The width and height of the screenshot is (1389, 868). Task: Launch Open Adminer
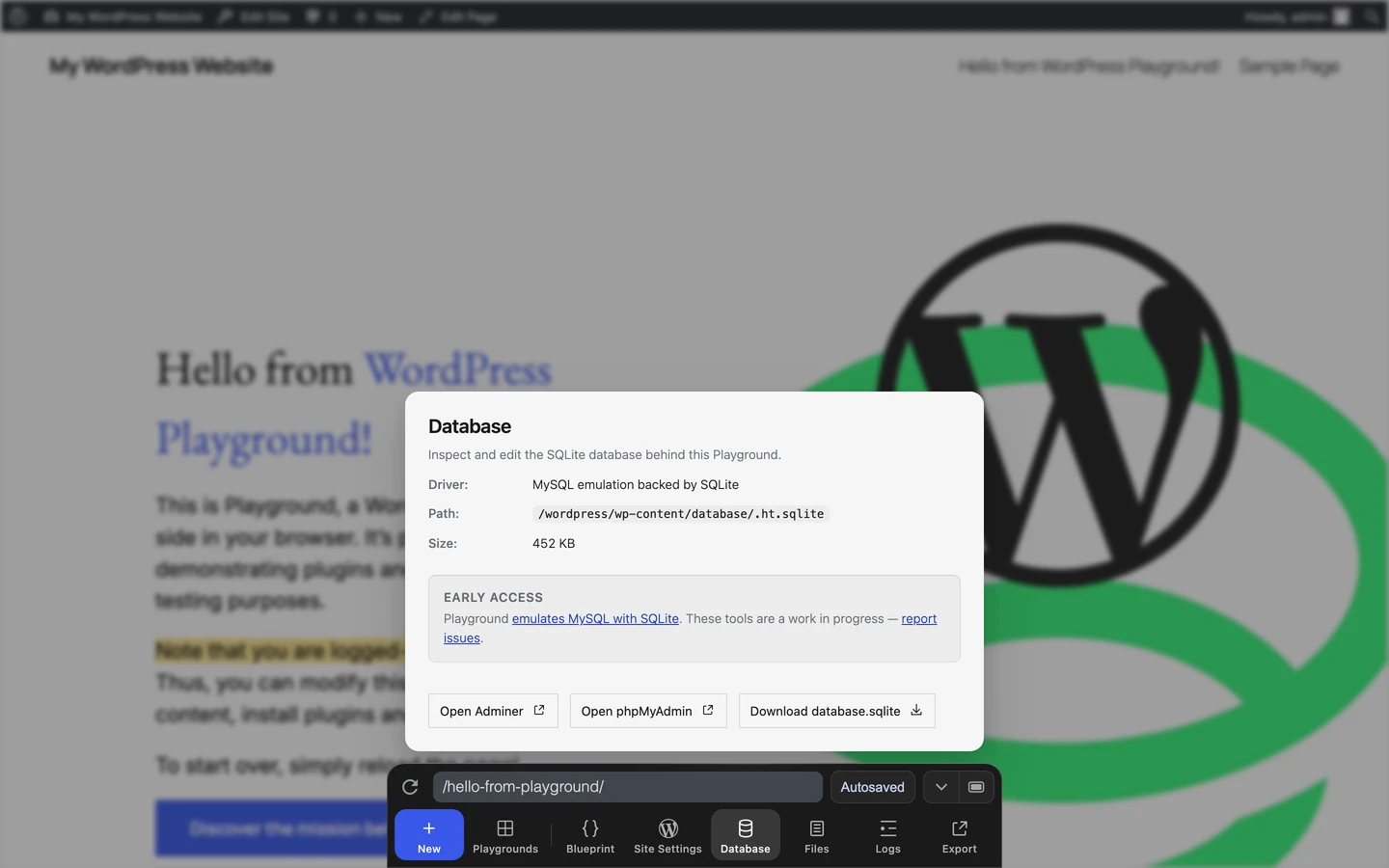click(493, 711)
